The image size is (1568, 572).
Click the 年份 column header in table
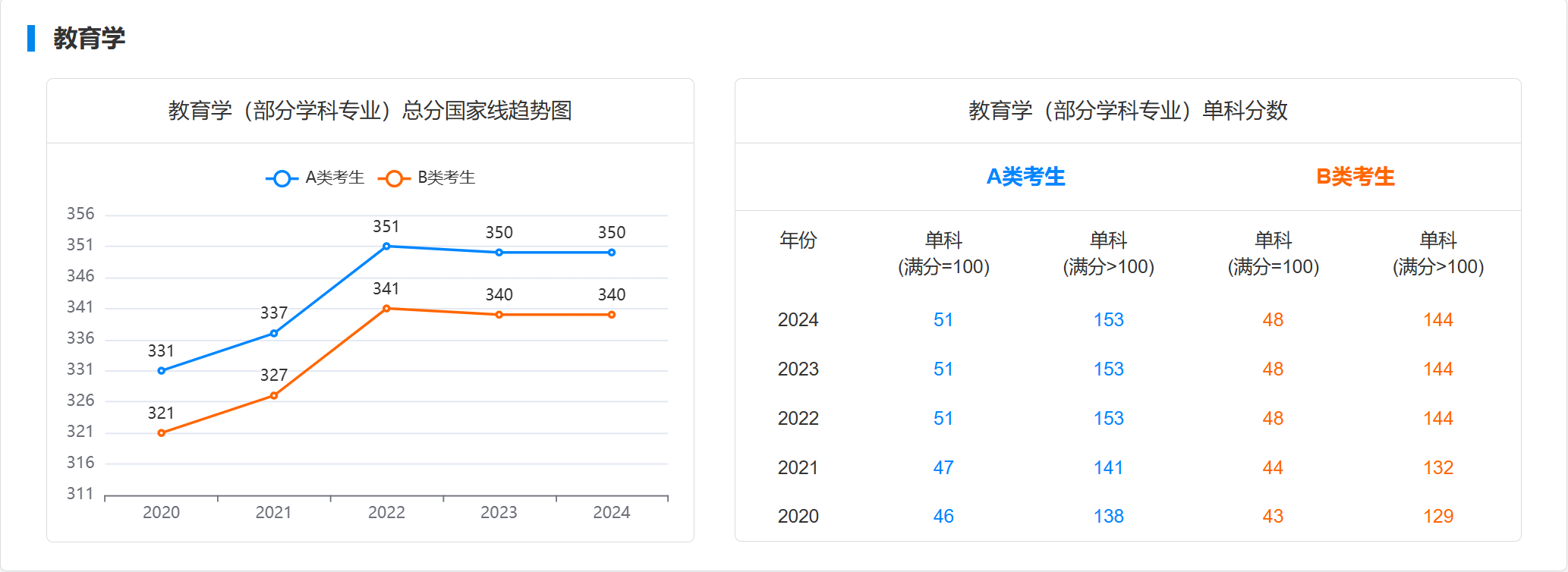798,240
